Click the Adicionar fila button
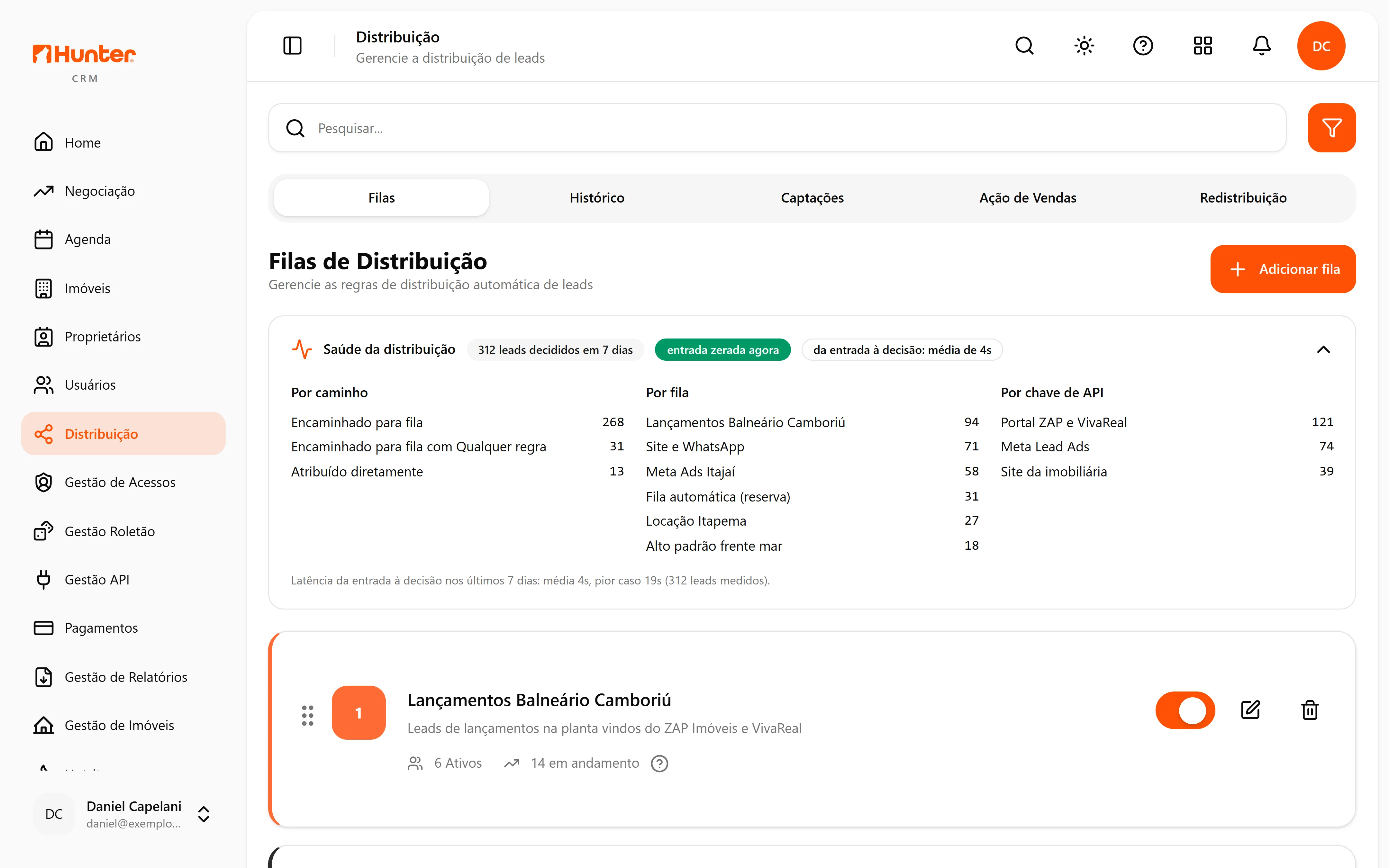The image size is (1389, 868). tap(1283, 269)
